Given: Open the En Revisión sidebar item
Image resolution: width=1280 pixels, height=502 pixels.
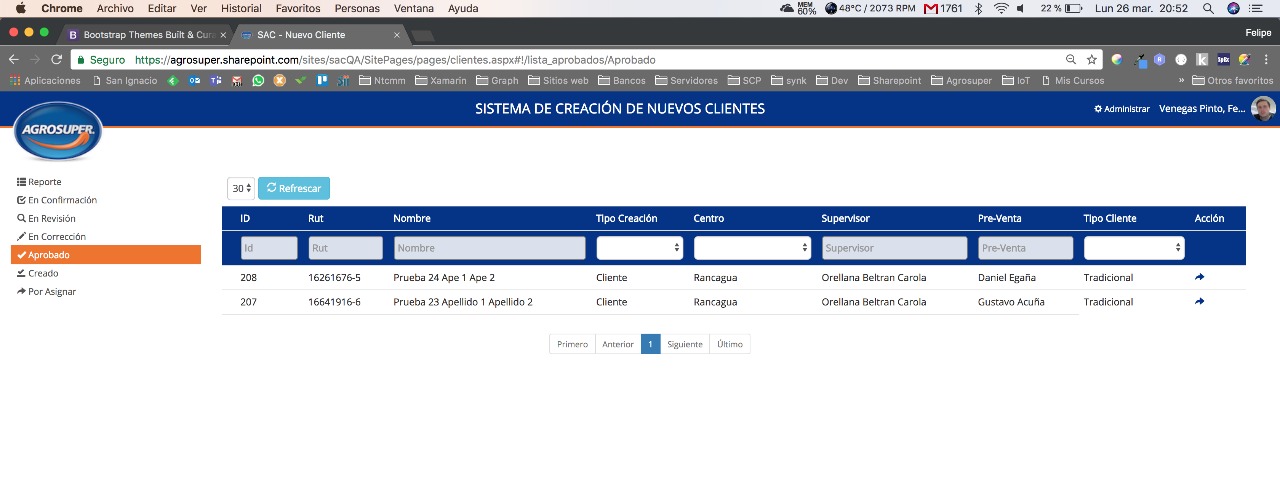Looking at the screenshot, I should click(51, 218).
